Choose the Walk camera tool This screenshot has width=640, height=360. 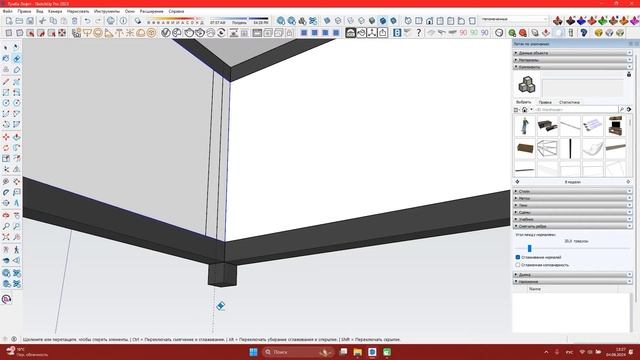coord(17,249)
